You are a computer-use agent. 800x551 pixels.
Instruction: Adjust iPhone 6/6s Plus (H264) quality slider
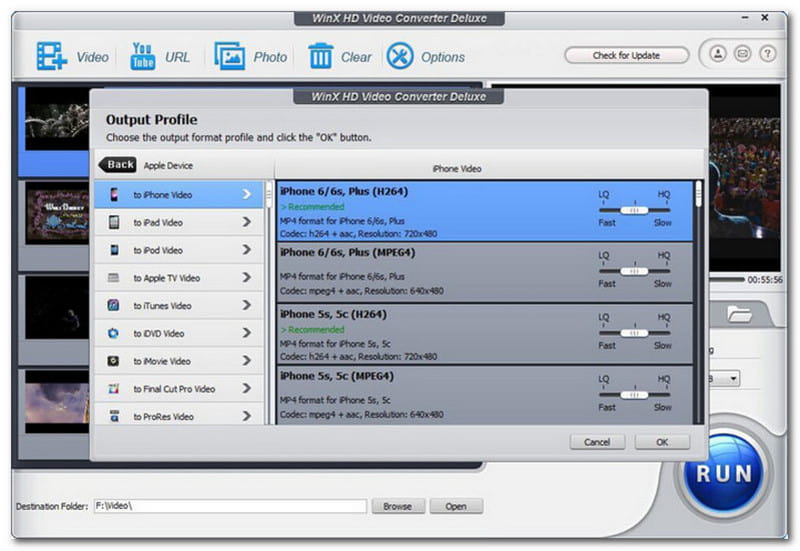(x=634, y=210)
